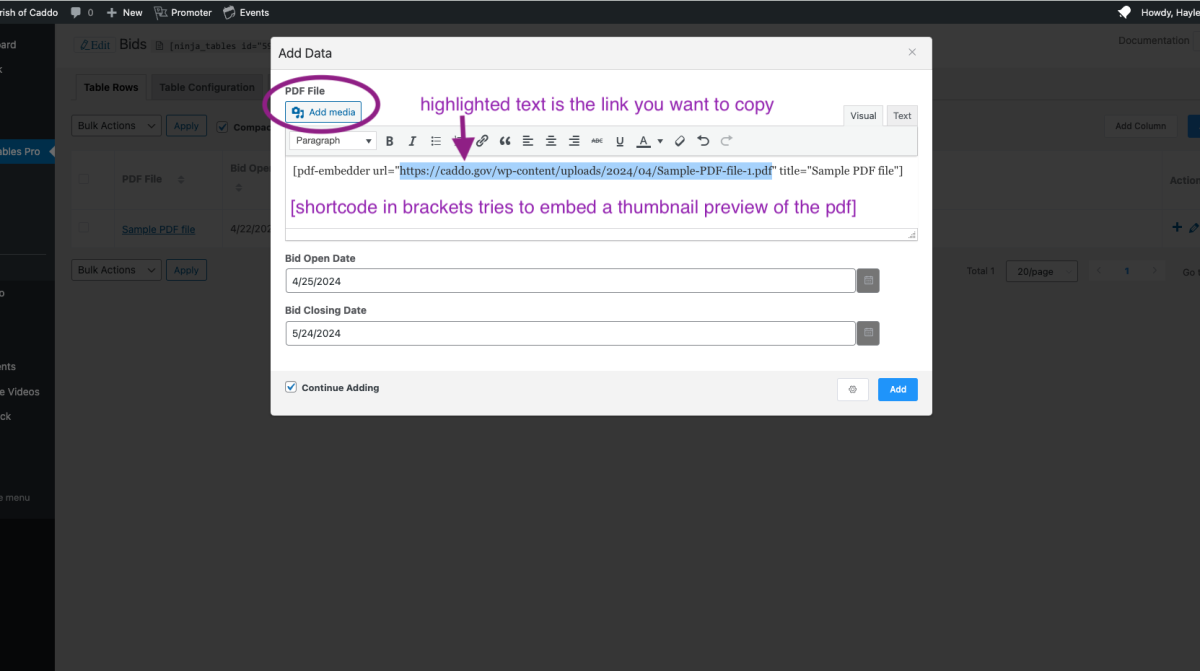Expand the text color dropdown arrow

pos(660,141)
